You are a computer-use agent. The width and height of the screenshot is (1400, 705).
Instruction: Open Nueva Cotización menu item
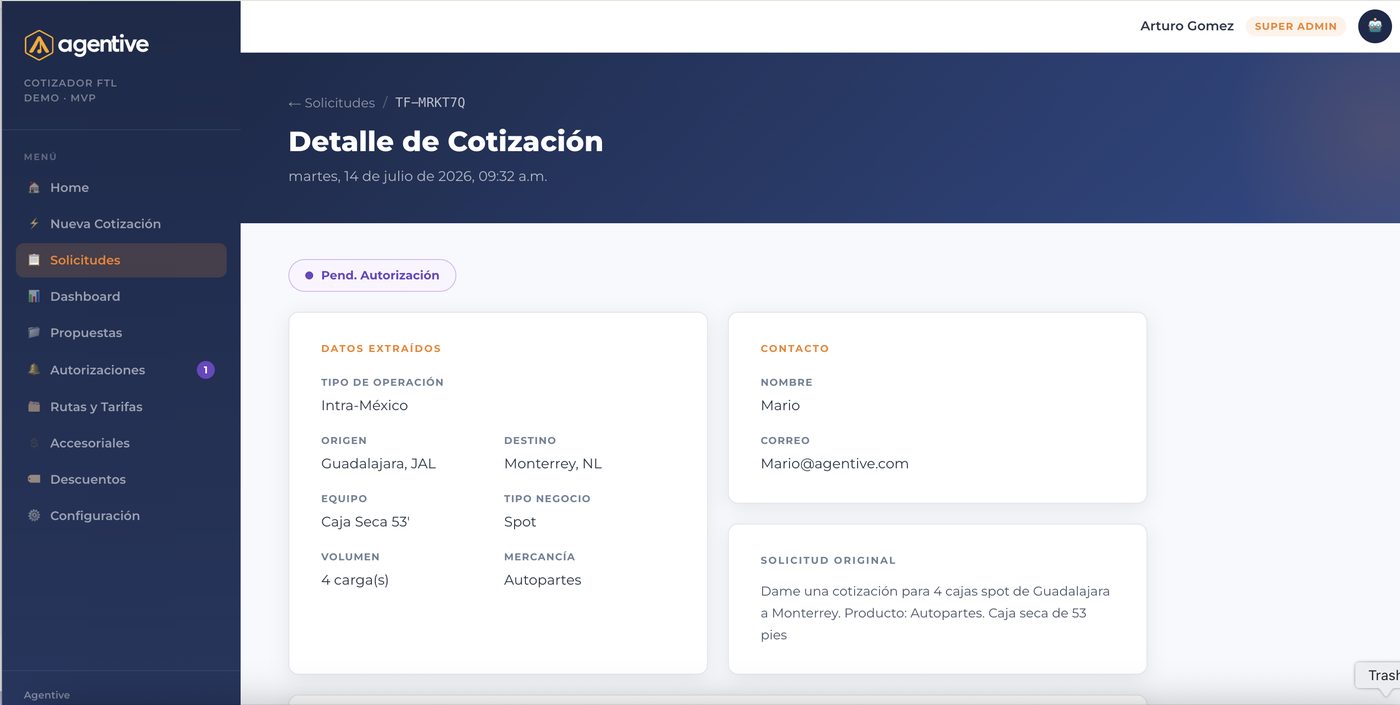[x=121, y=224]
